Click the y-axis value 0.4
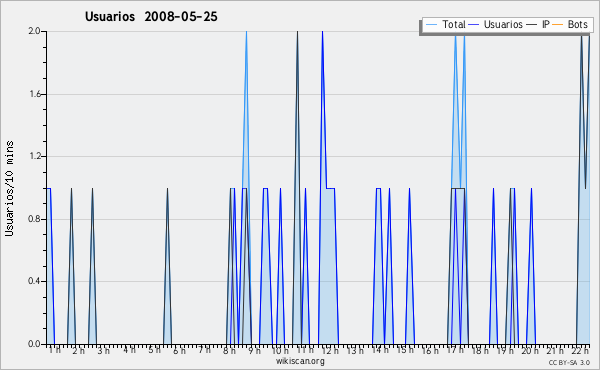The width and height of the screenshot is (600, 370). tap(35, 281)
